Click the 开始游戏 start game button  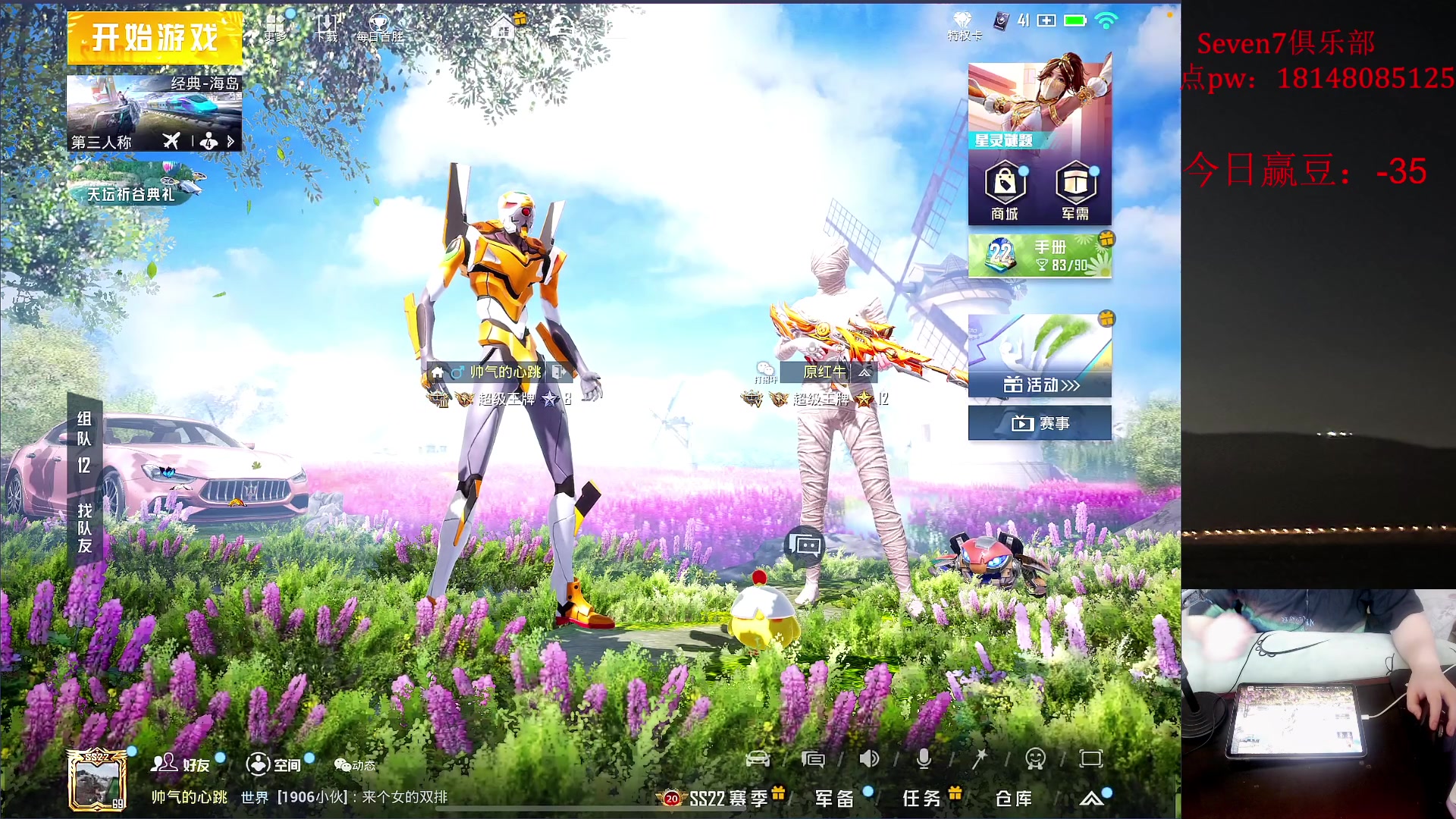155,37
